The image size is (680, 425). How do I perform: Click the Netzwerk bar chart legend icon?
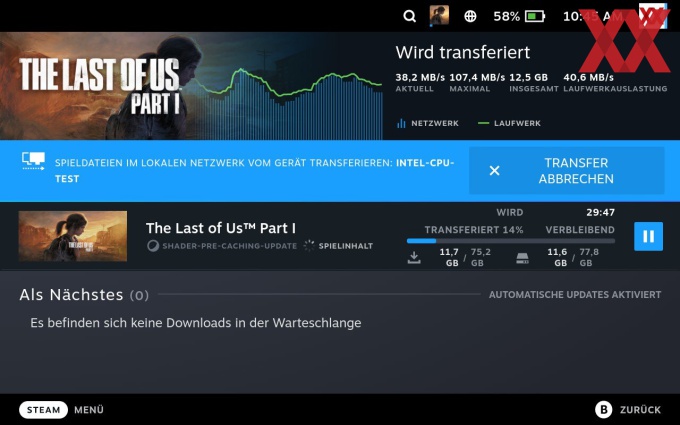401,123
